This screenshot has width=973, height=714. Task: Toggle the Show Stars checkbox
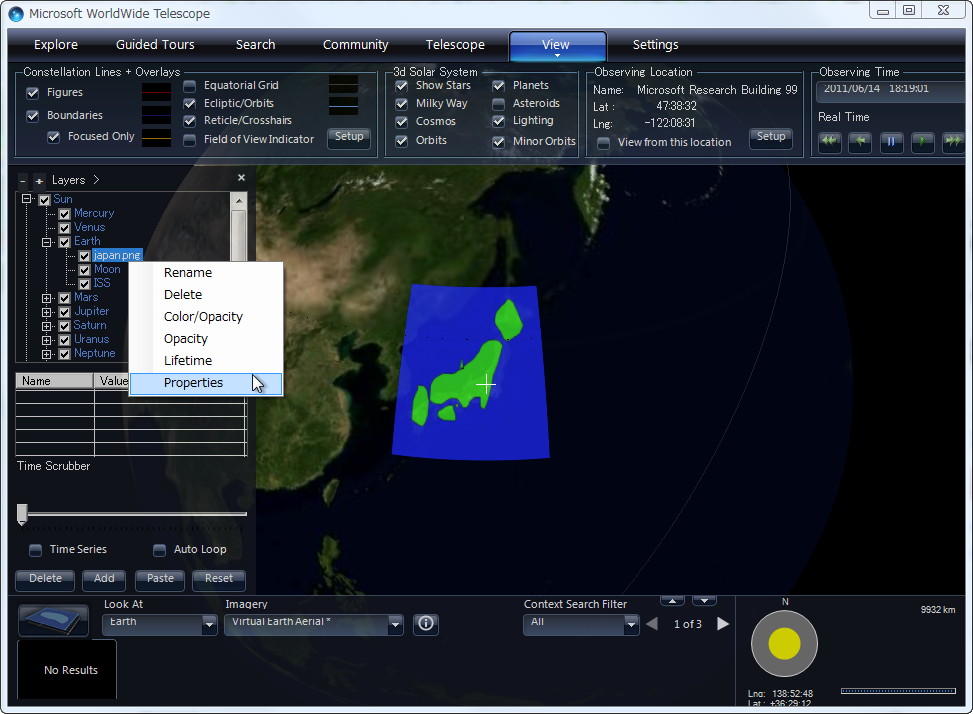pyautogui.click(x=401, y=85)
